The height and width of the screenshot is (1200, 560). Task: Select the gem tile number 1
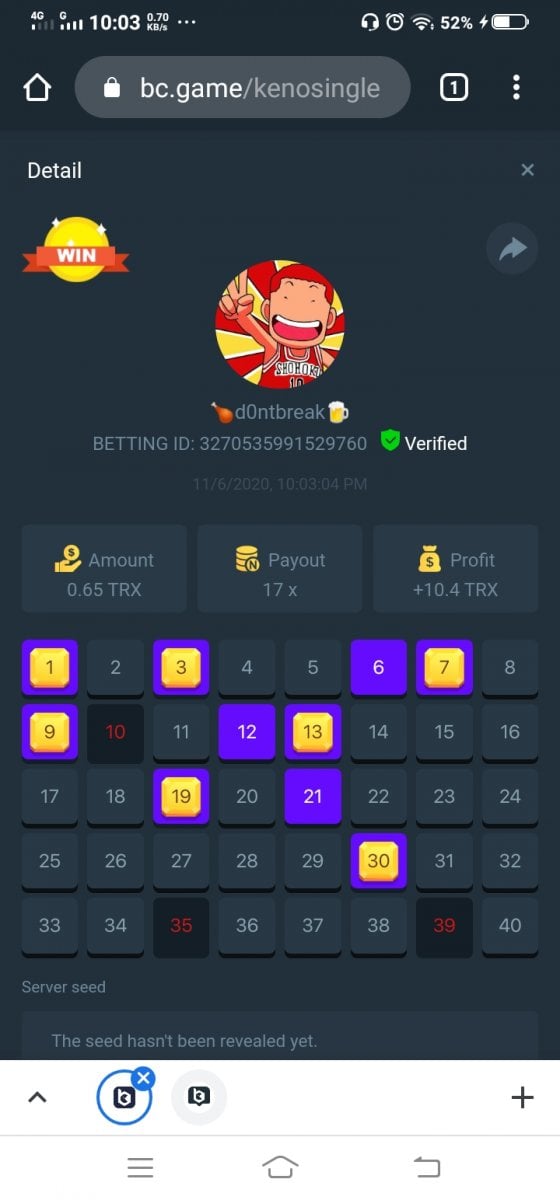click(x=49, y=667)
